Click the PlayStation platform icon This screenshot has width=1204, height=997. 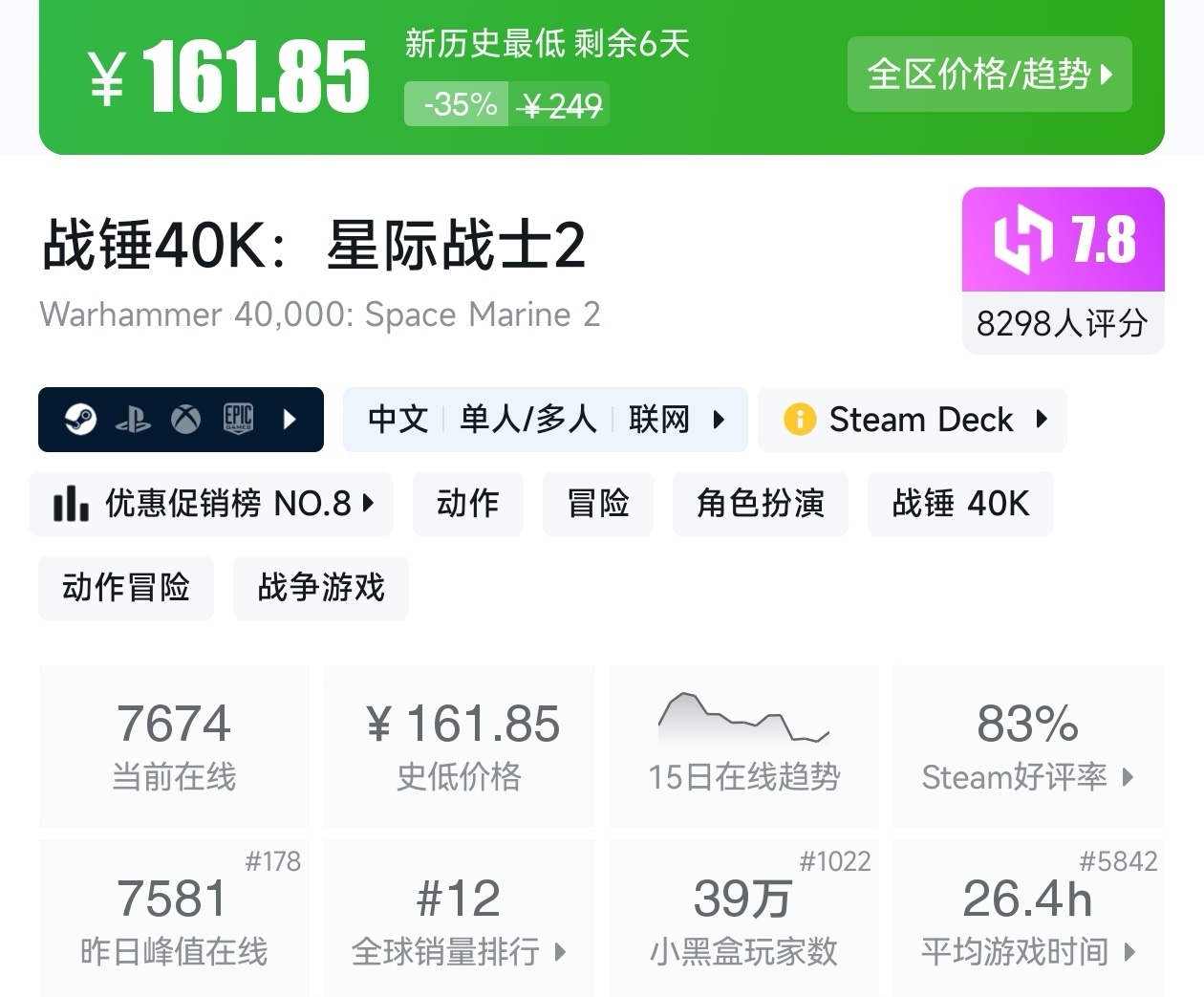(135, 419)
